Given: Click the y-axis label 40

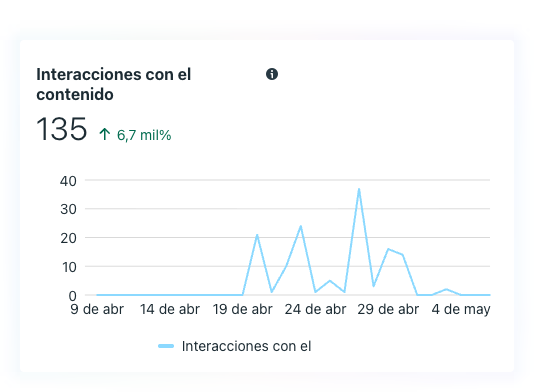Looking at the screenshot, I should click(x=68, y=181).
